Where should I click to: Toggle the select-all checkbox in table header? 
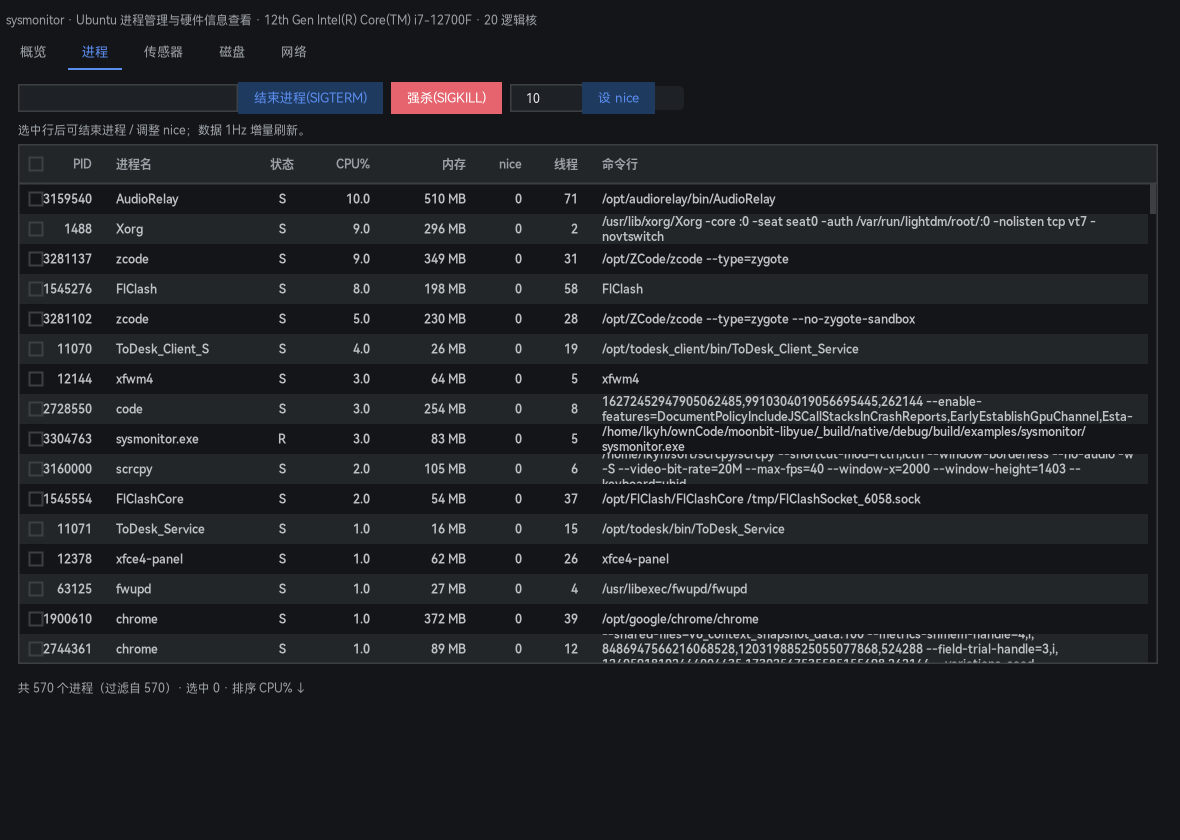tap(35, 164)
